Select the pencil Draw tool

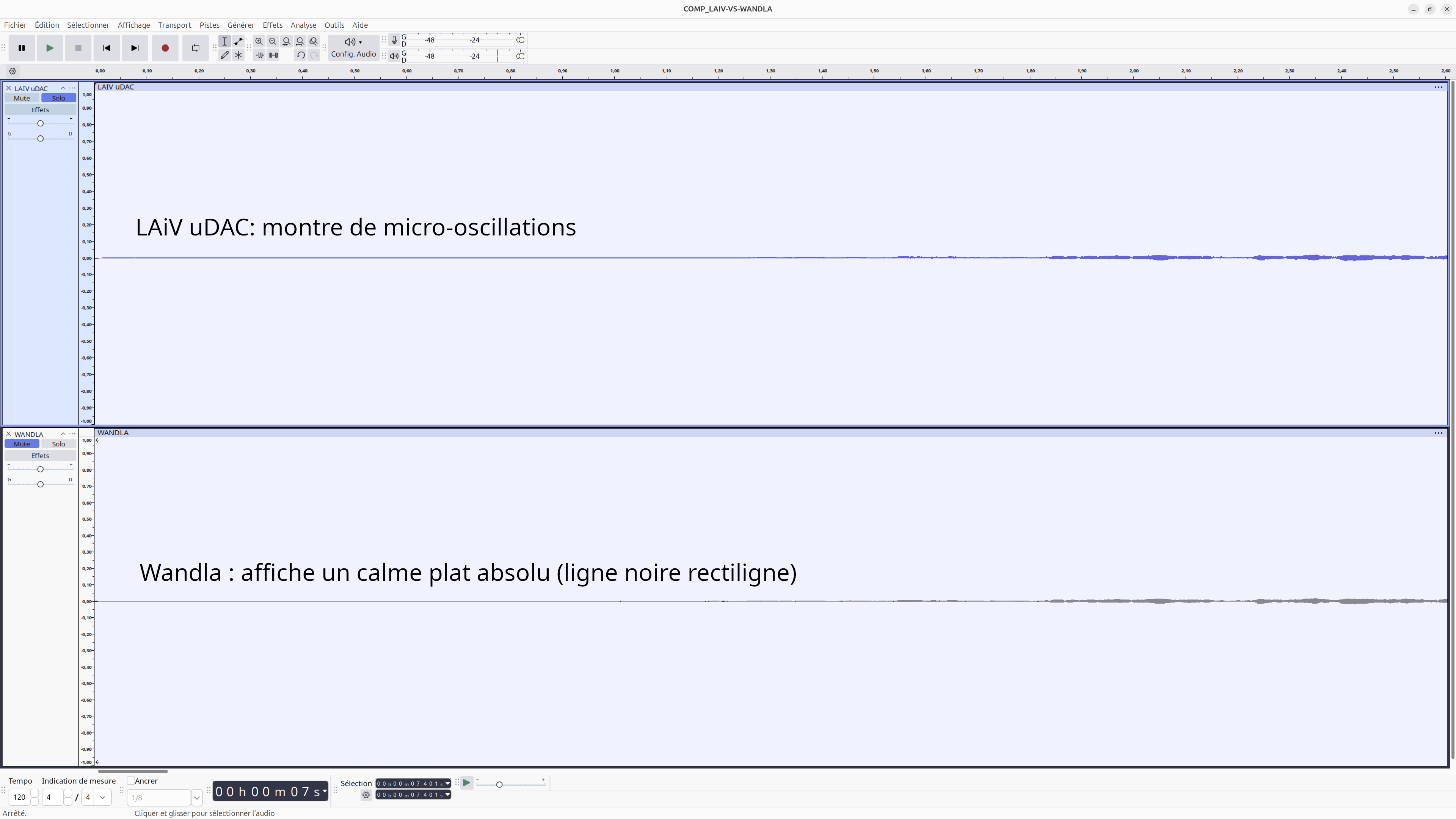pyautogui.click(x=225, y=55)
